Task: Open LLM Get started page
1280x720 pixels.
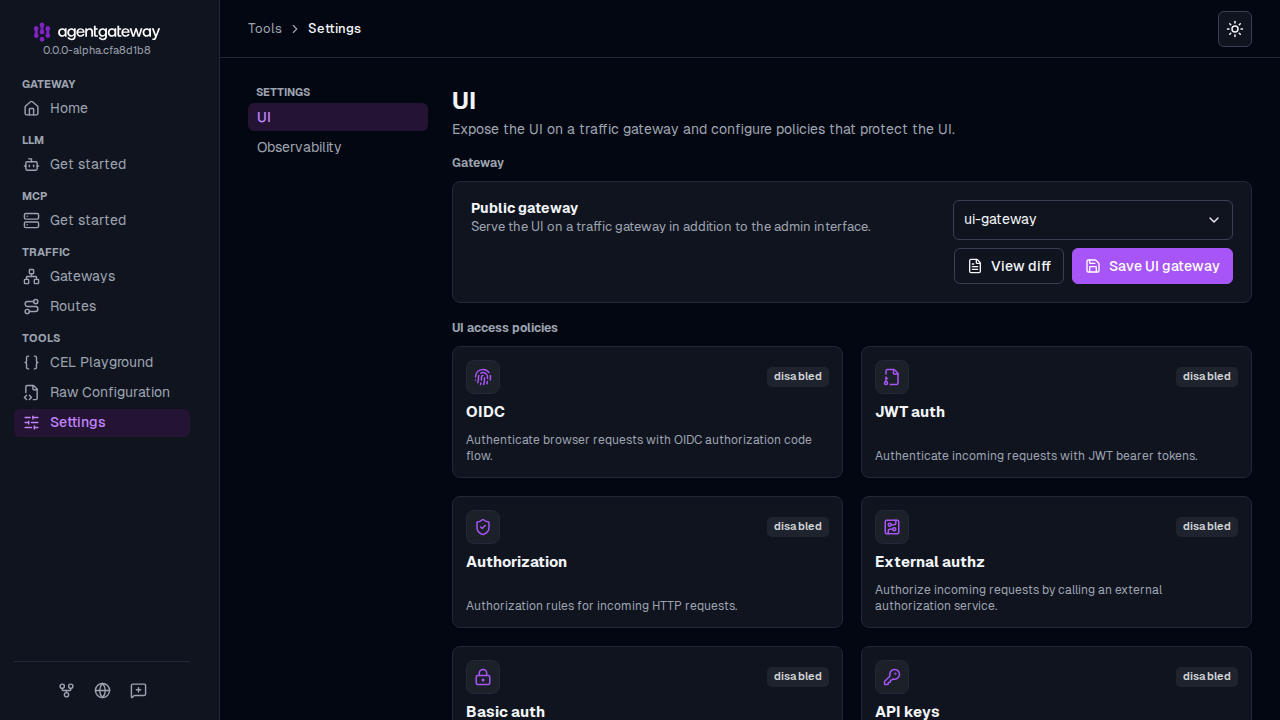Action: pyautogui.click(x=102, y=164)
